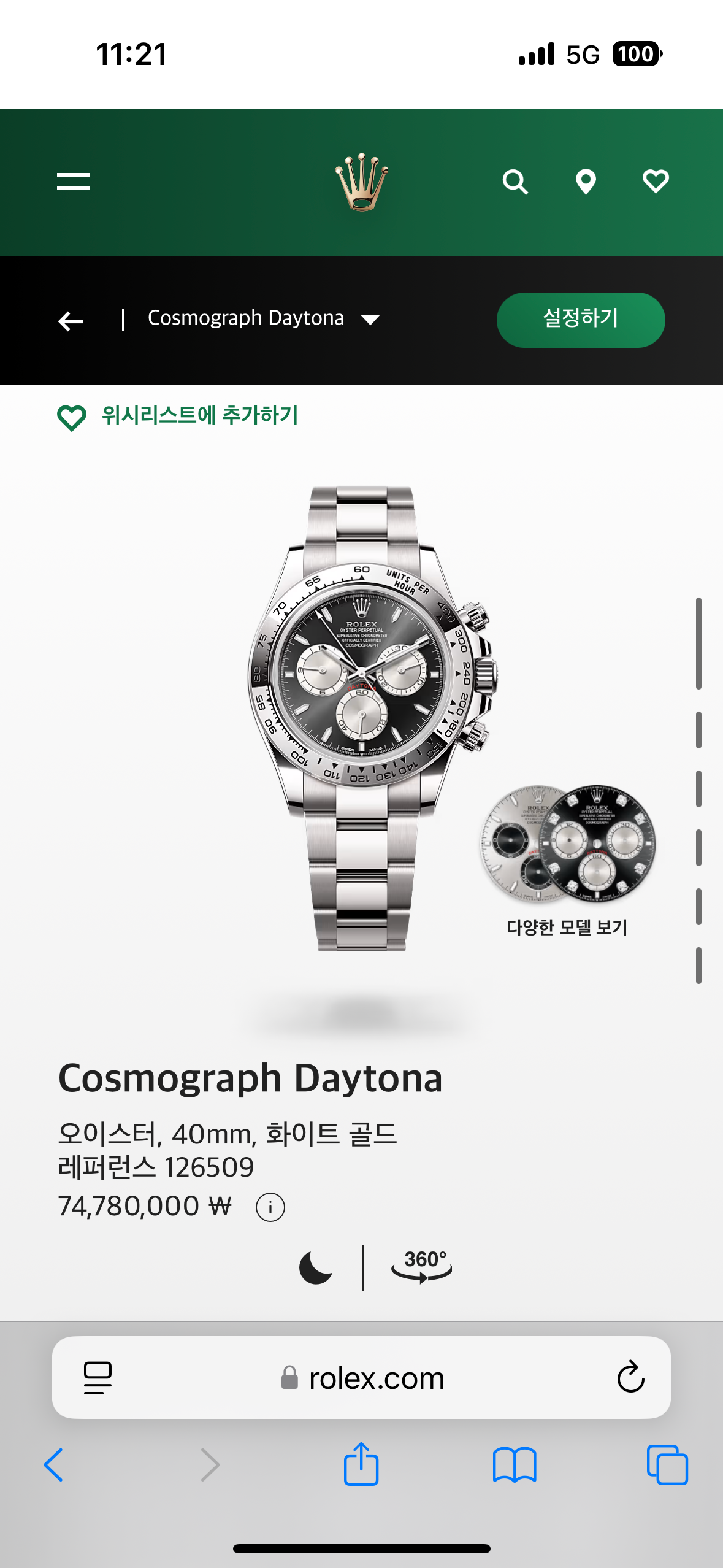Open the wishlist heart in header
This screenshot has width=723, height=1568.
point(656,182)
